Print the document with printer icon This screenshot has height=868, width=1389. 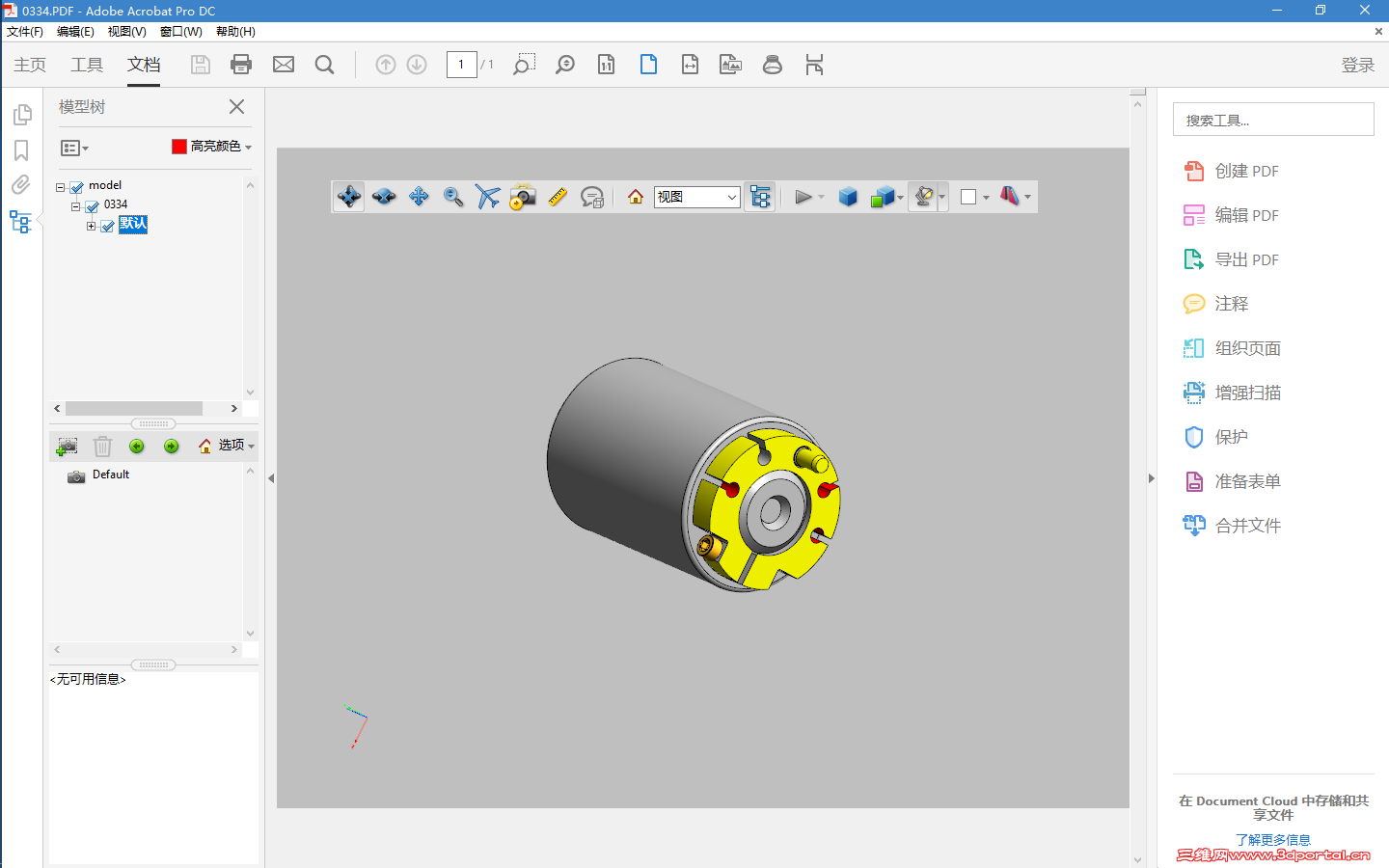tap(241, 65)
